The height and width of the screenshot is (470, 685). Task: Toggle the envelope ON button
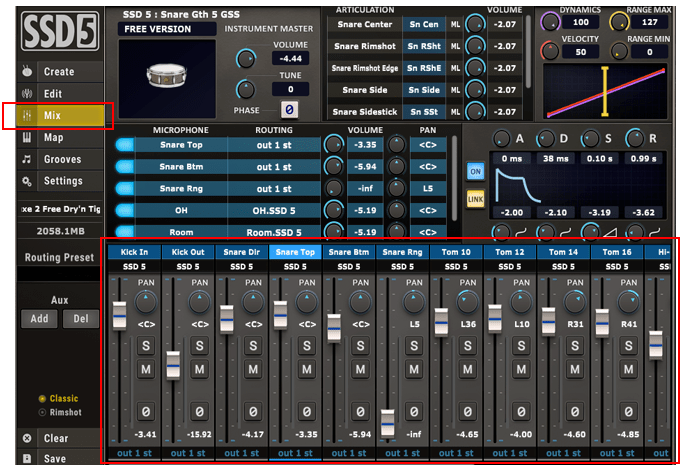click(475, 172)
